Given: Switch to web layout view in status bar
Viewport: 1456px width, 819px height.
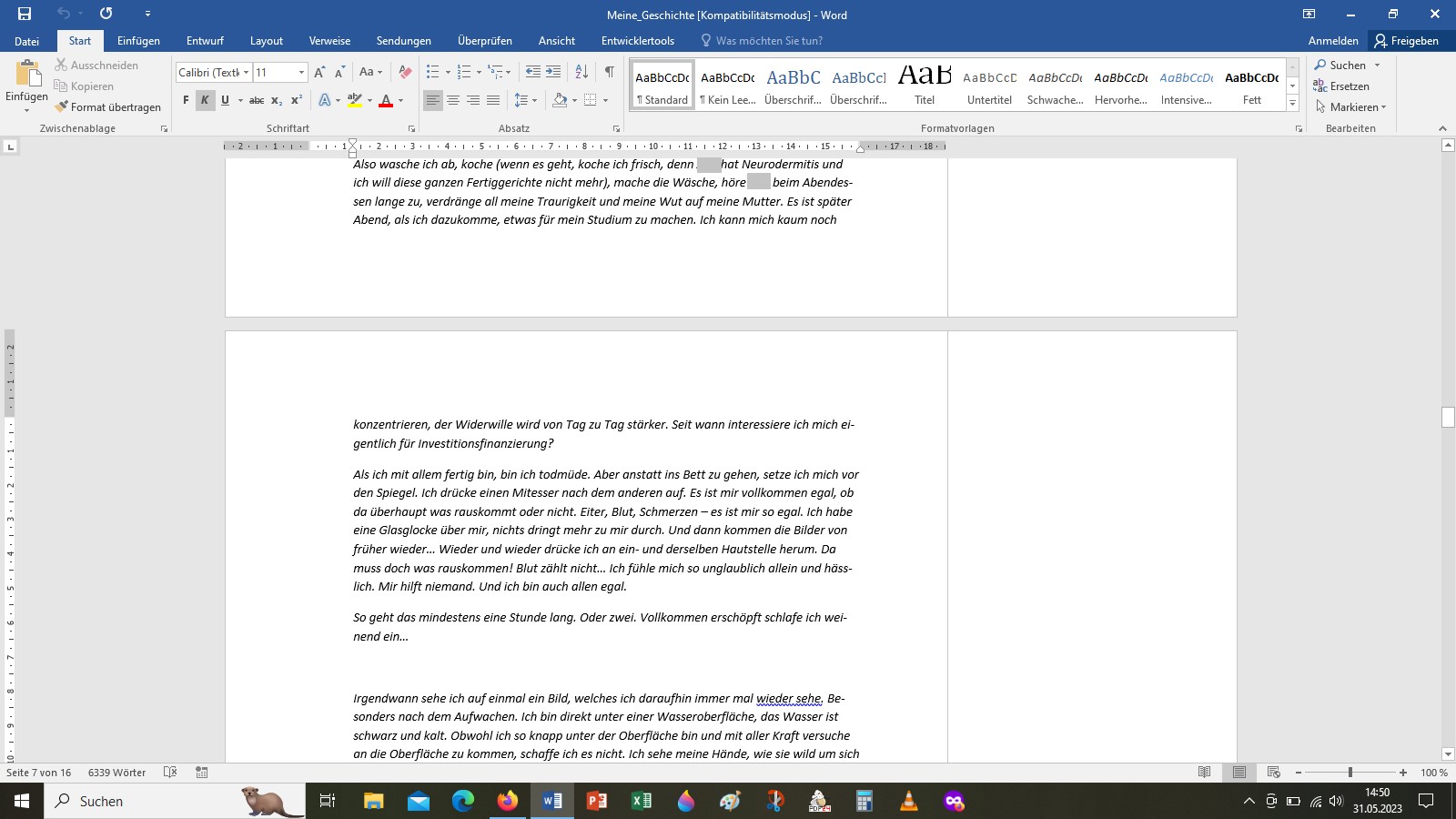Looking at the screenshot, I should pos(1274,773).
